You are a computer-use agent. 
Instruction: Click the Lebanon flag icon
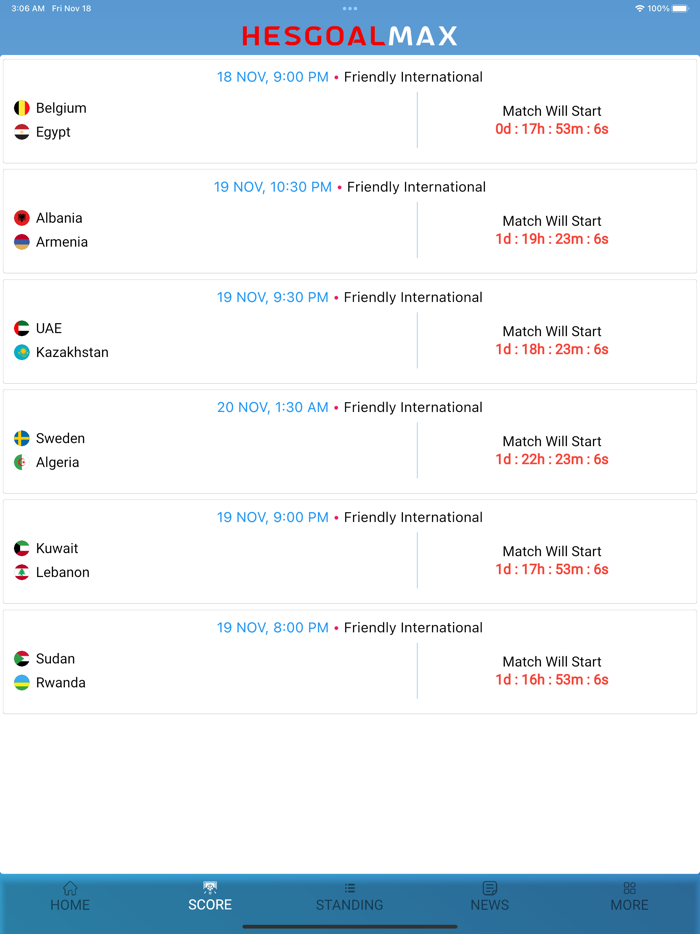click(x=22, y=572)
